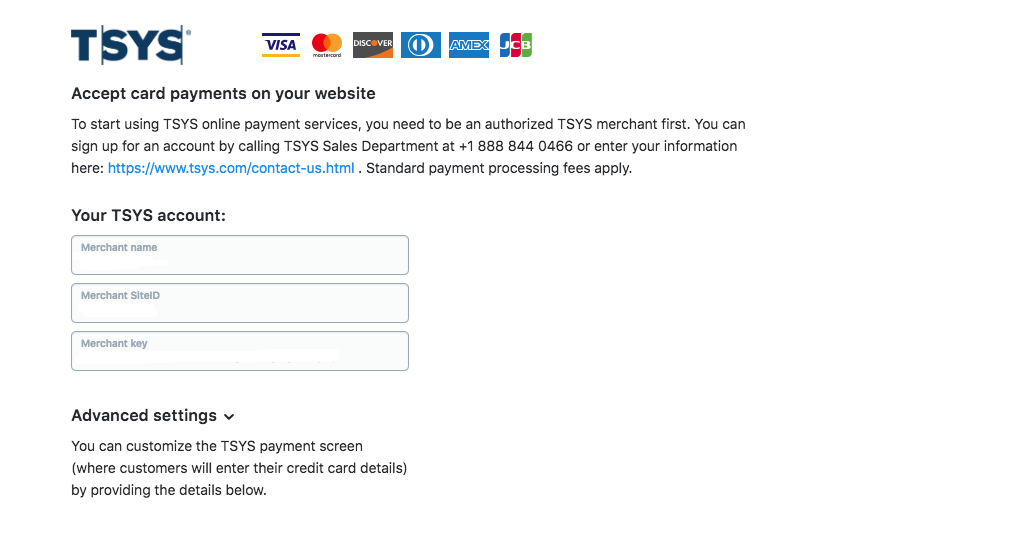Viewport: 1024px width, 538px height.
Task: Click into the Merchant key field
Action: click(x=240, y=351)
